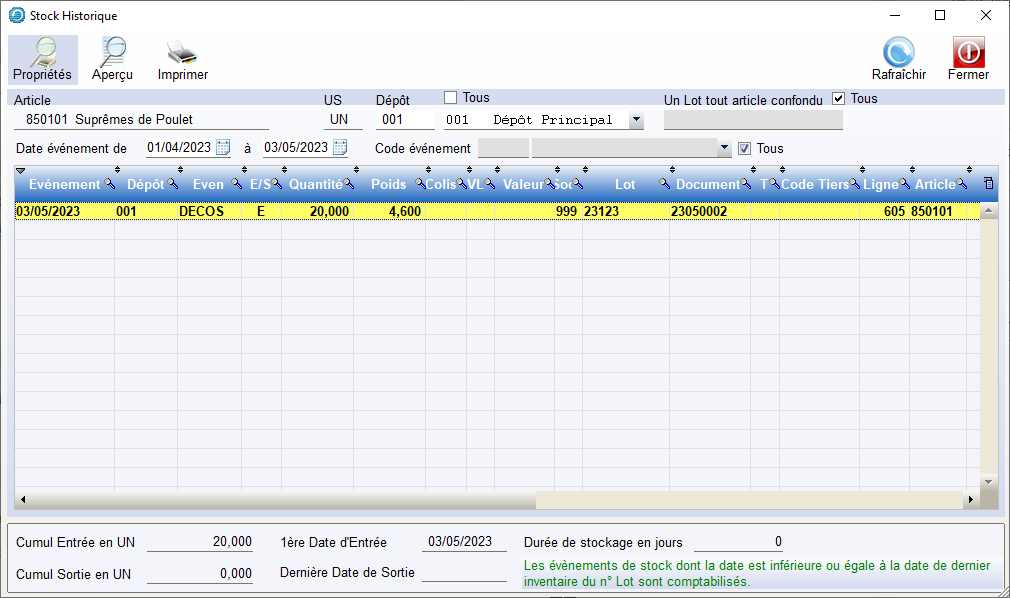Click the Article field 850101 Suprêmes de Poulet
The width and height of the screenshot is (1010, 598).
(x=140, y=120)
